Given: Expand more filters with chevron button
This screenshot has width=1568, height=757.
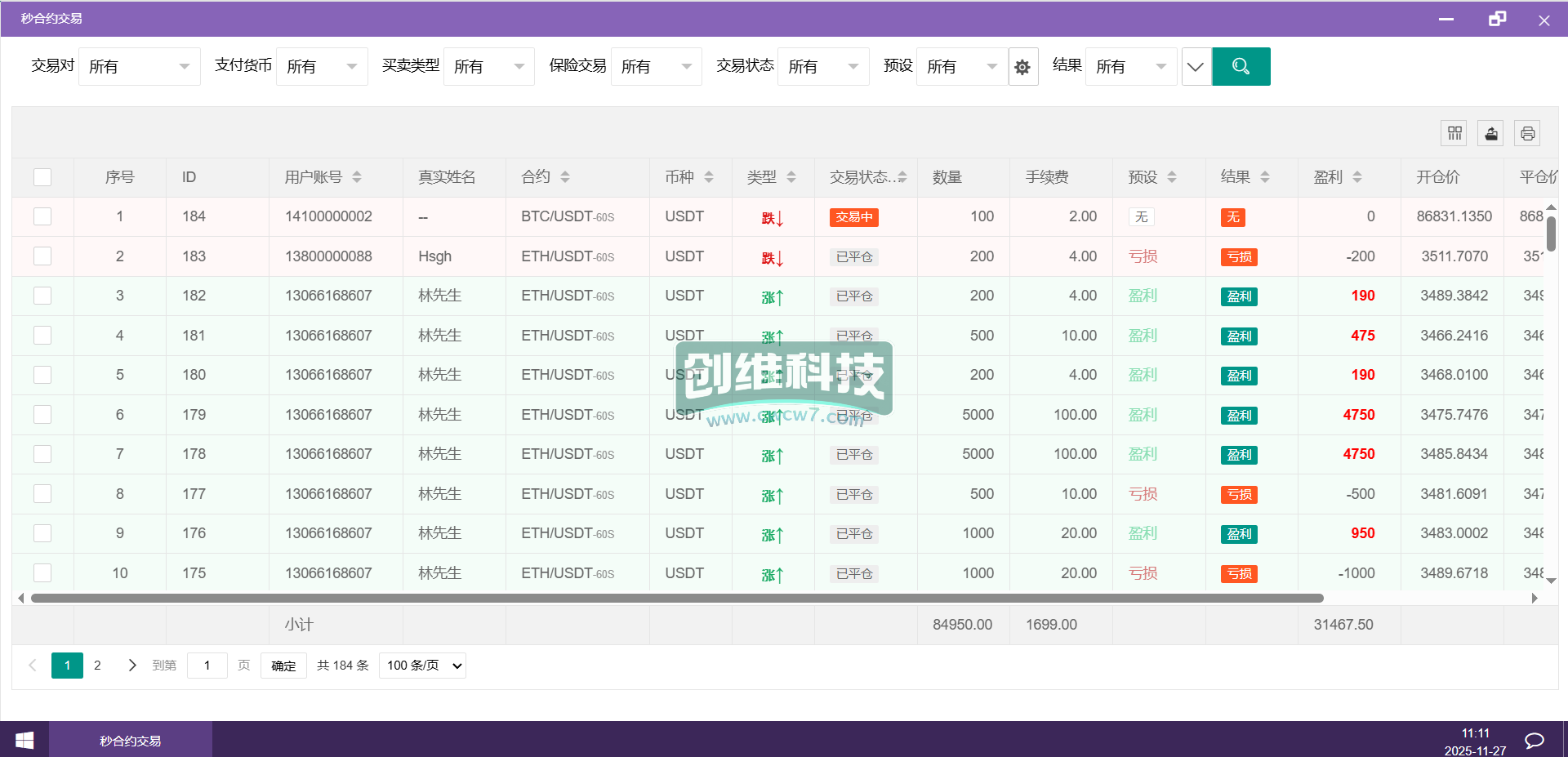Looking at the screenshot, I should [x=1196, y=67].
